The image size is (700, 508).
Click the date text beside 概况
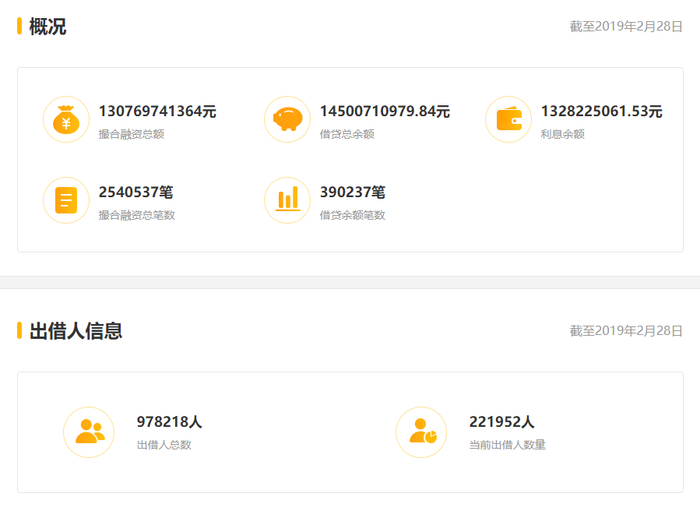pyautogui.click(x=626, y=26)
